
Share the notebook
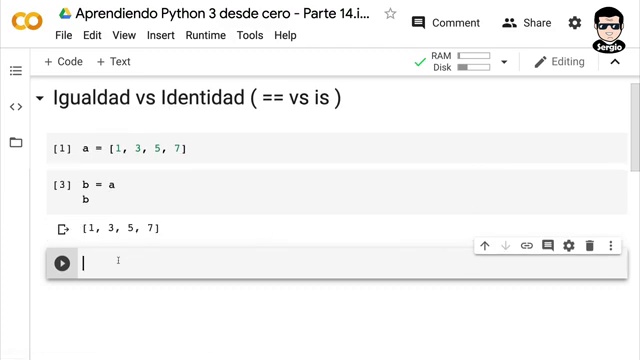(x=527, y=23)
